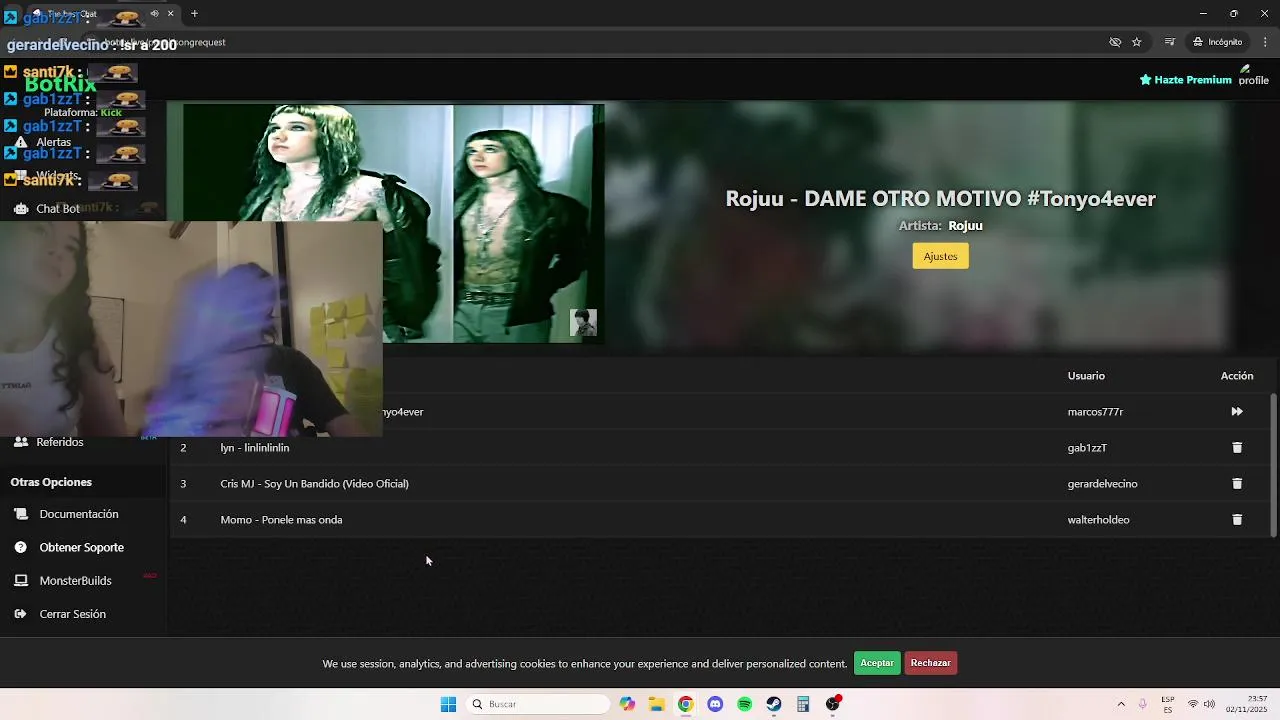This screenshot has height=720, width=1280.
Task: Click the Cerrar Sesión exit icon
Action: 21,614
